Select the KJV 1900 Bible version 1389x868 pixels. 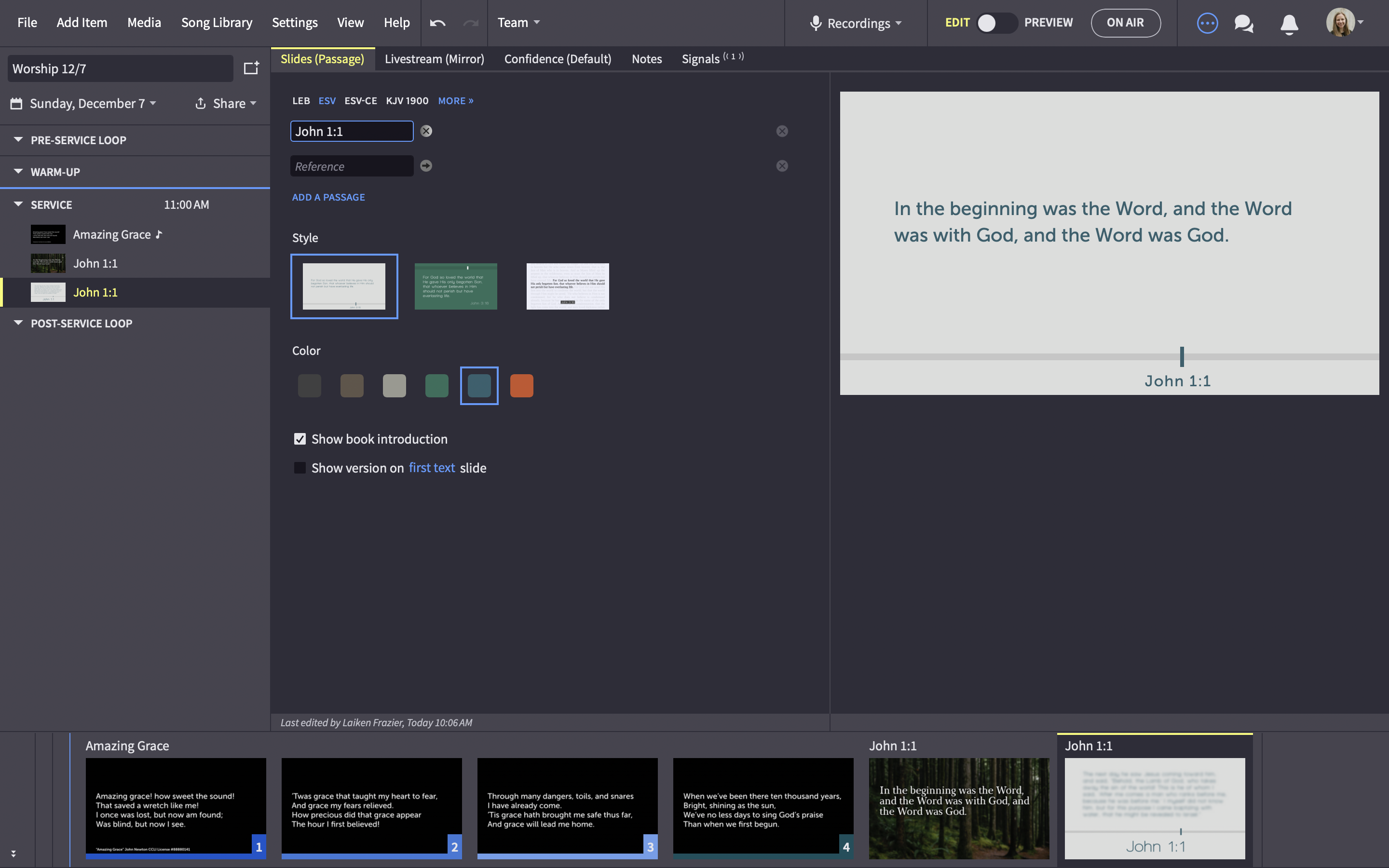(x=407, y=100)
